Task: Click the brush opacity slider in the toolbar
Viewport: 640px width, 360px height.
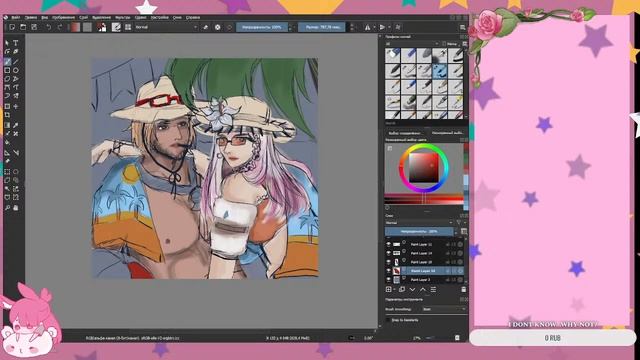Action: [x=262, y=27]
